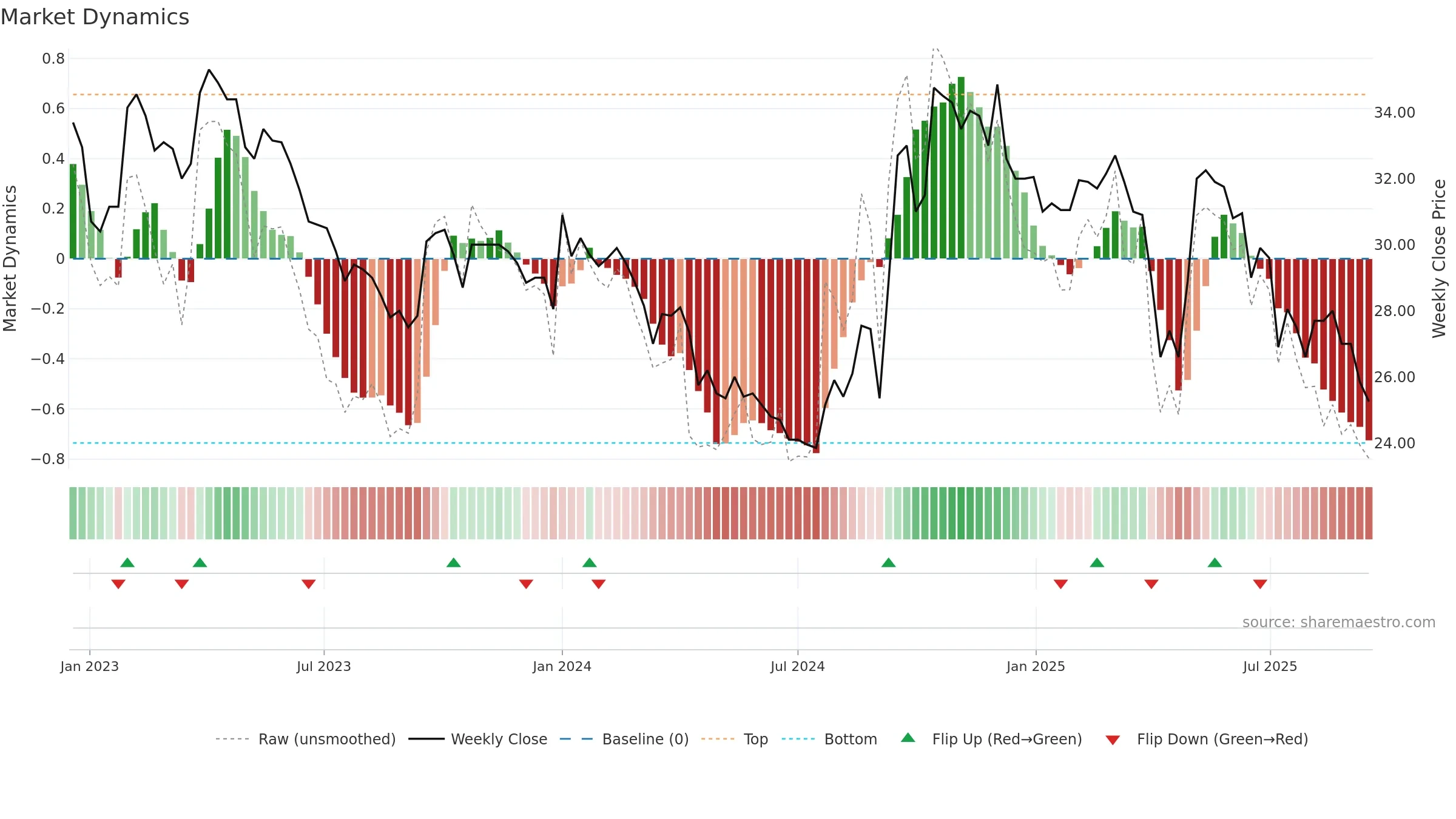Click the red Flip Down legend triangle
1456x819 pixels.
click(1113, 740)
